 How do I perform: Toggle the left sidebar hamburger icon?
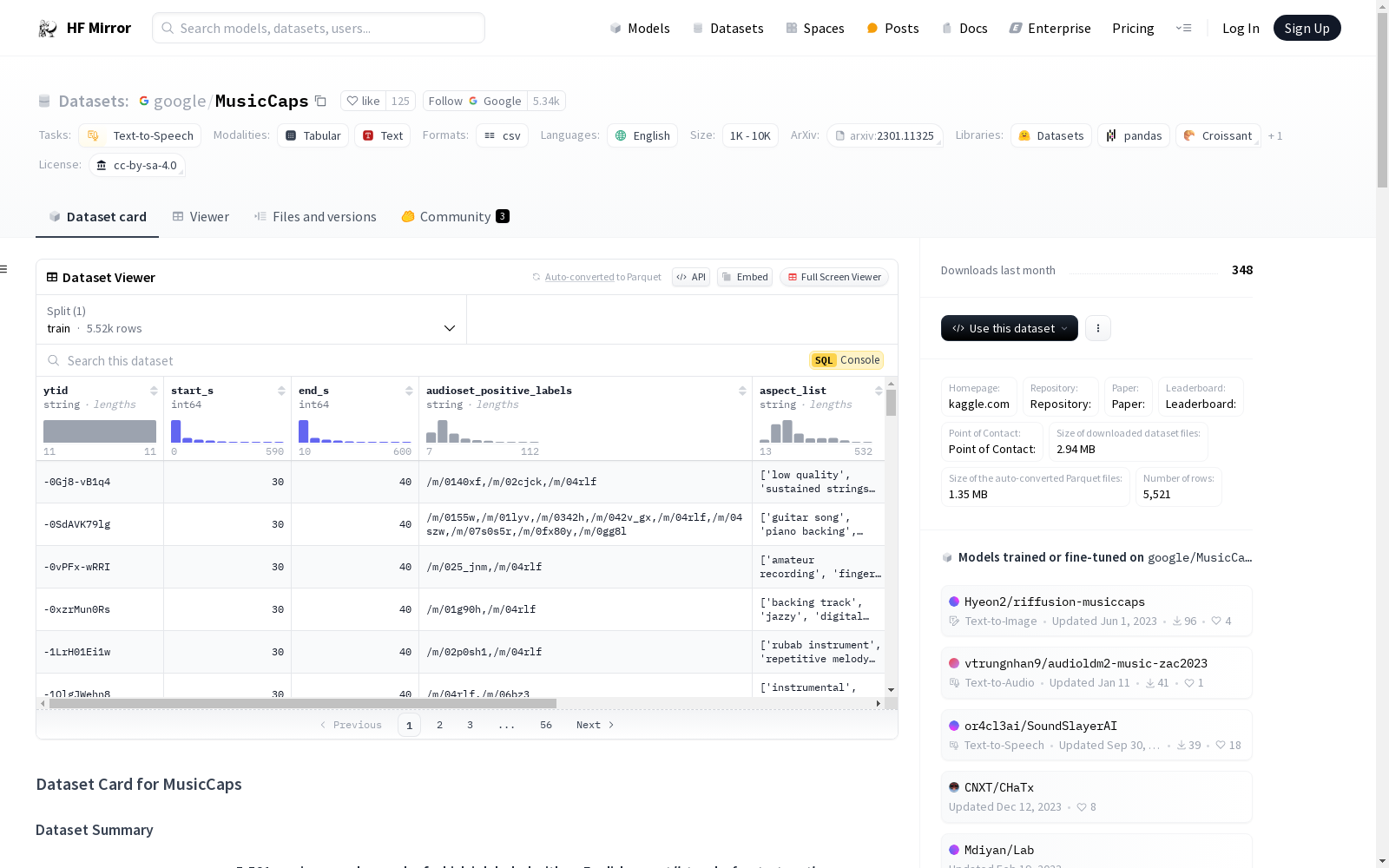(x=4, y=269)
